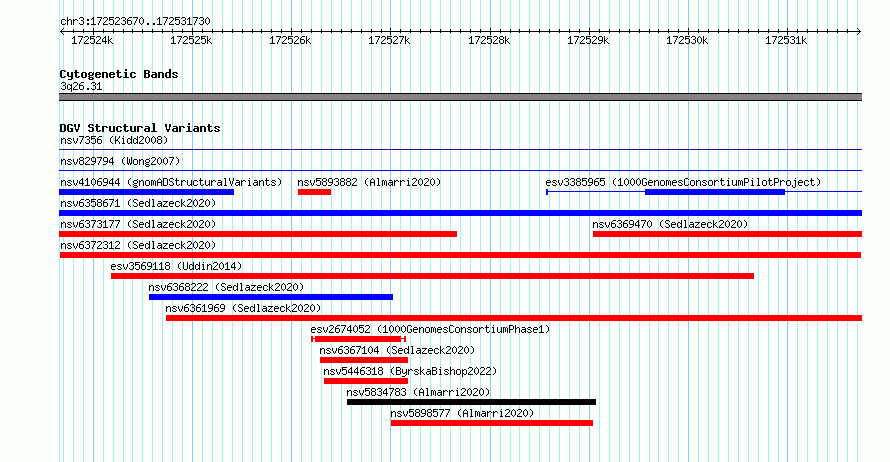Image resolution: width=890 pixels, height=462 pixels.
Task: Select the esv3569118 red variant bar
Action: pos(433,276)
